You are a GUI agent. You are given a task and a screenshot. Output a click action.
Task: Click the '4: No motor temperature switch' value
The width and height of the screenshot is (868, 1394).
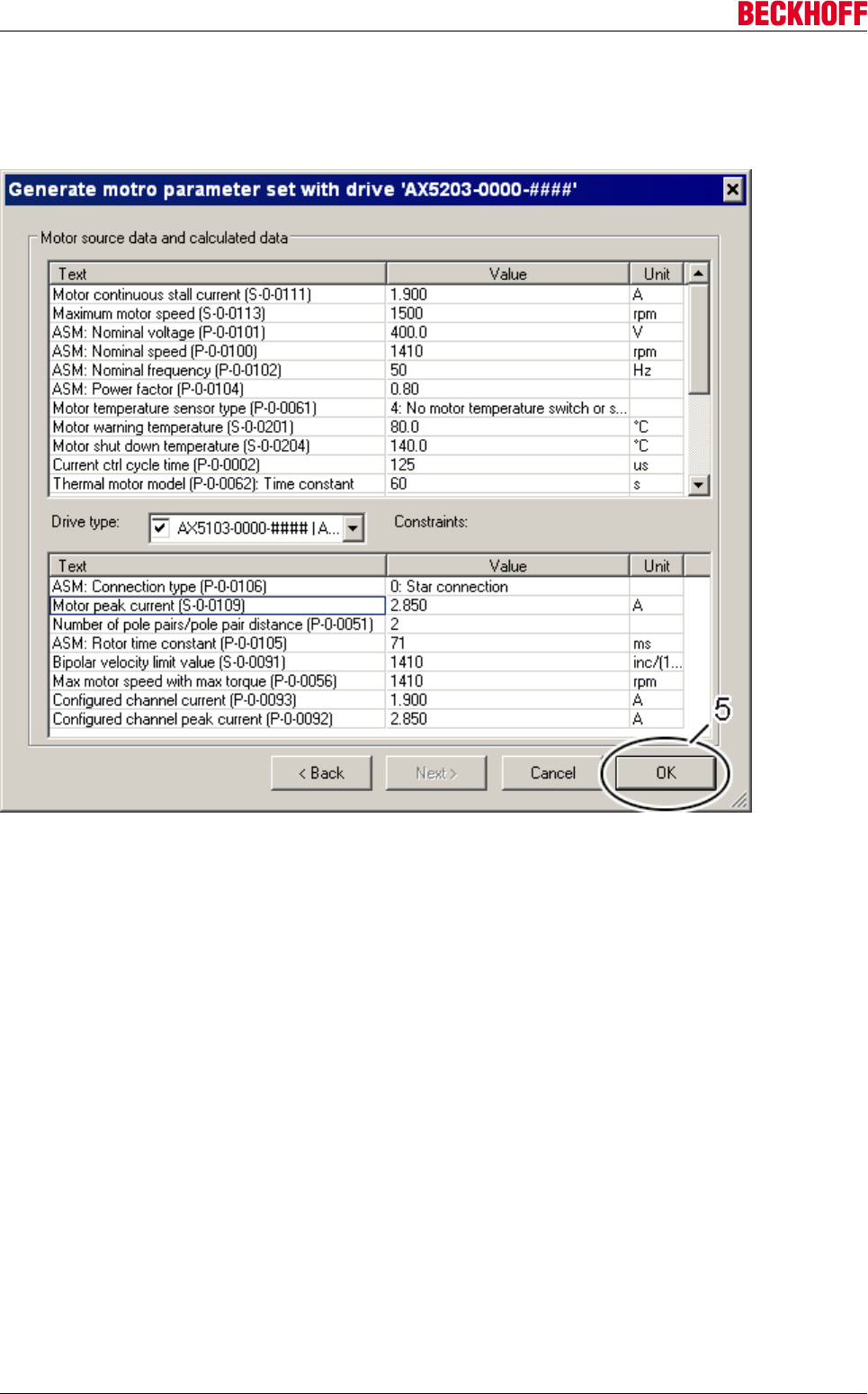[x=508, y=408]
